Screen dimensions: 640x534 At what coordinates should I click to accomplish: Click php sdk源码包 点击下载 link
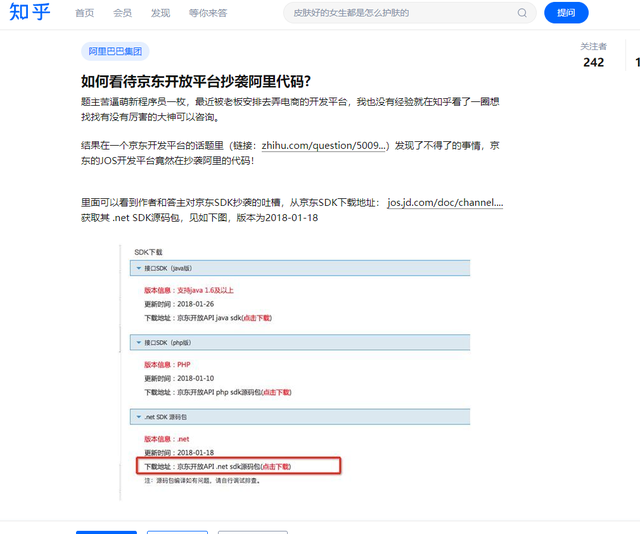point(276,392)
